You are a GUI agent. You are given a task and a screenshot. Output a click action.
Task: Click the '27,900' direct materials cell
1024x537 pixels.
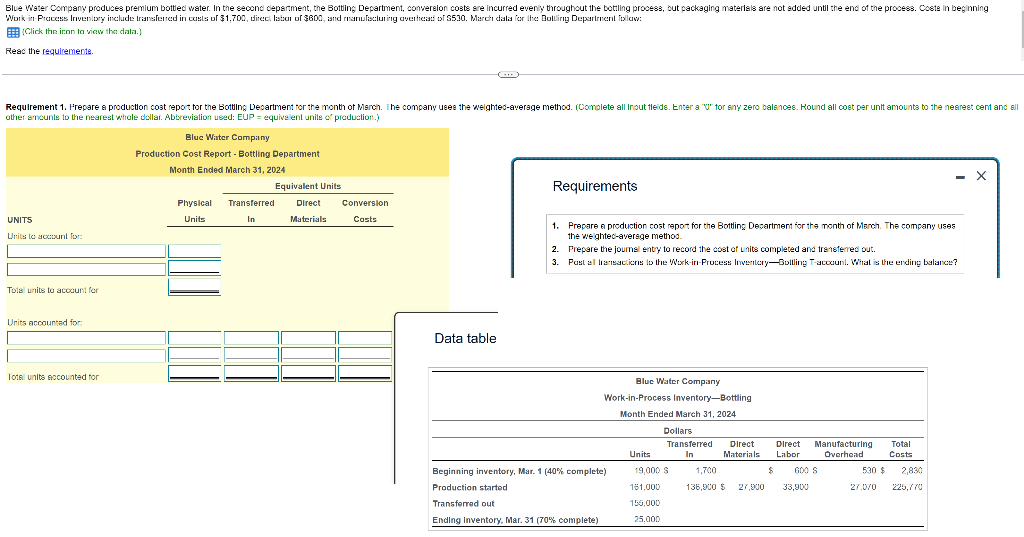(751, 487)
